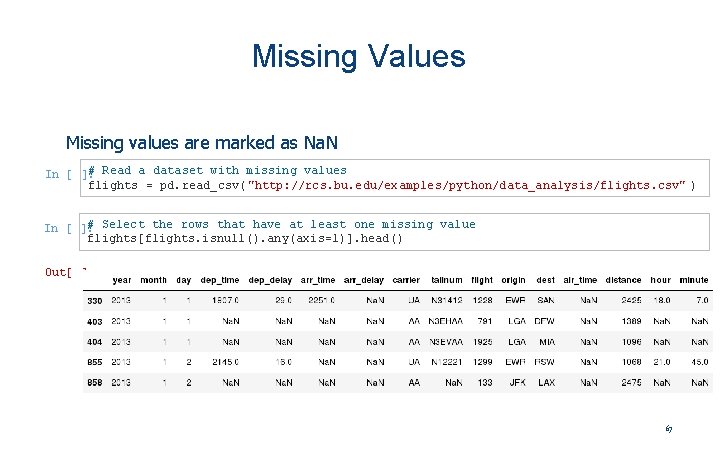The image size is (720, 450).
Task: Click the Out[ ] output prompt
Action: pos(61,272)
